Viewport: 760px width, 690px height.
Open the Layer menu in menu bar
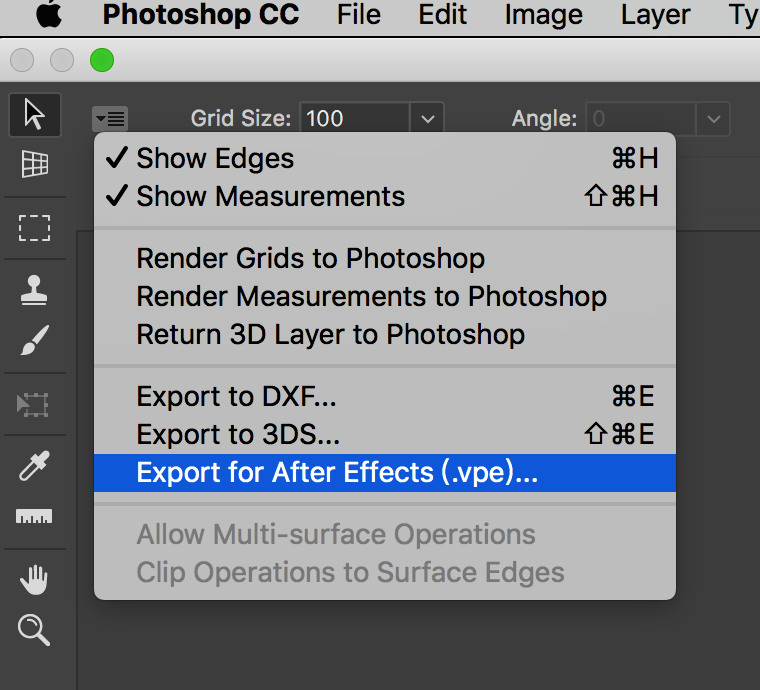pos(654,15)
